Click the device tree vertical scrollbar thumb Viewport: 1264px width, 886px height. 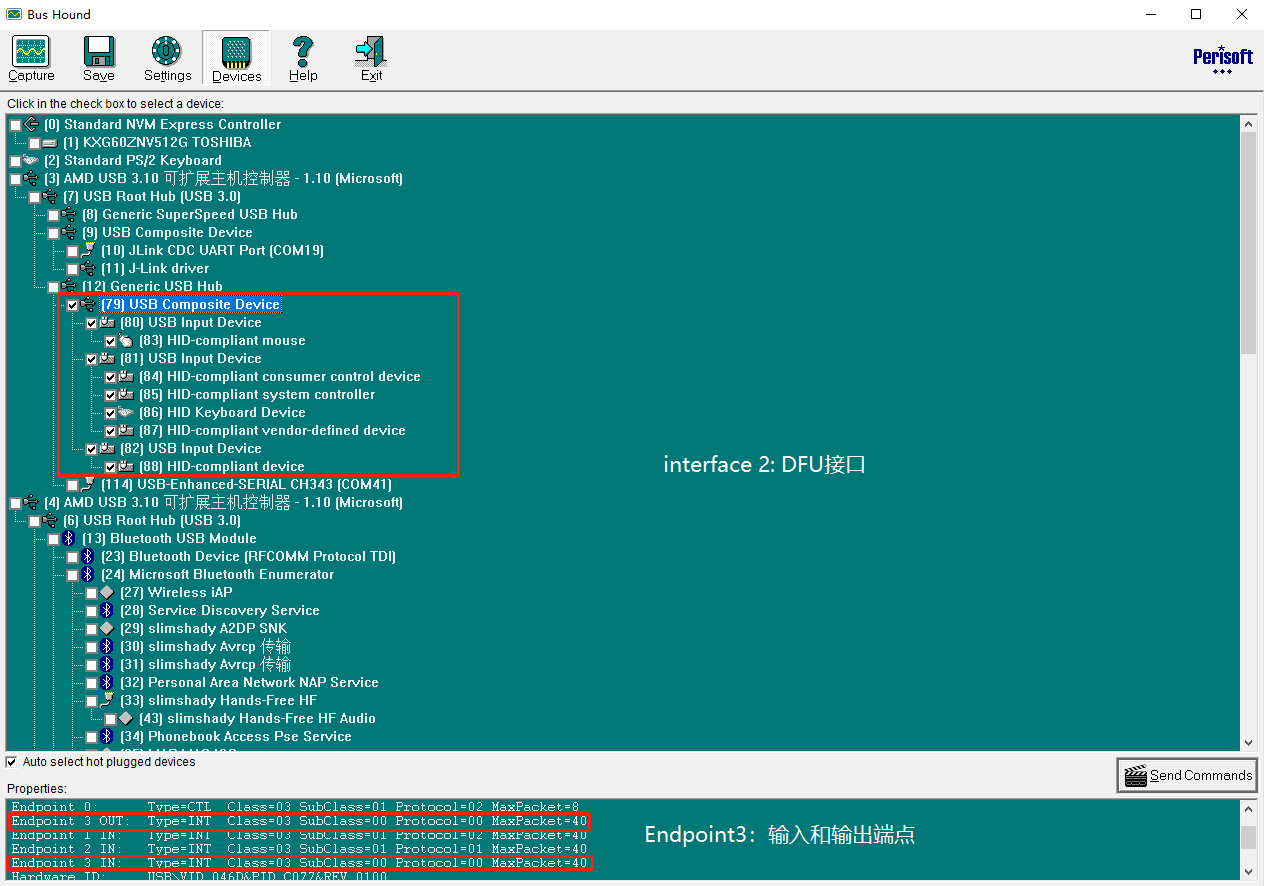(x=1248, y=243)
